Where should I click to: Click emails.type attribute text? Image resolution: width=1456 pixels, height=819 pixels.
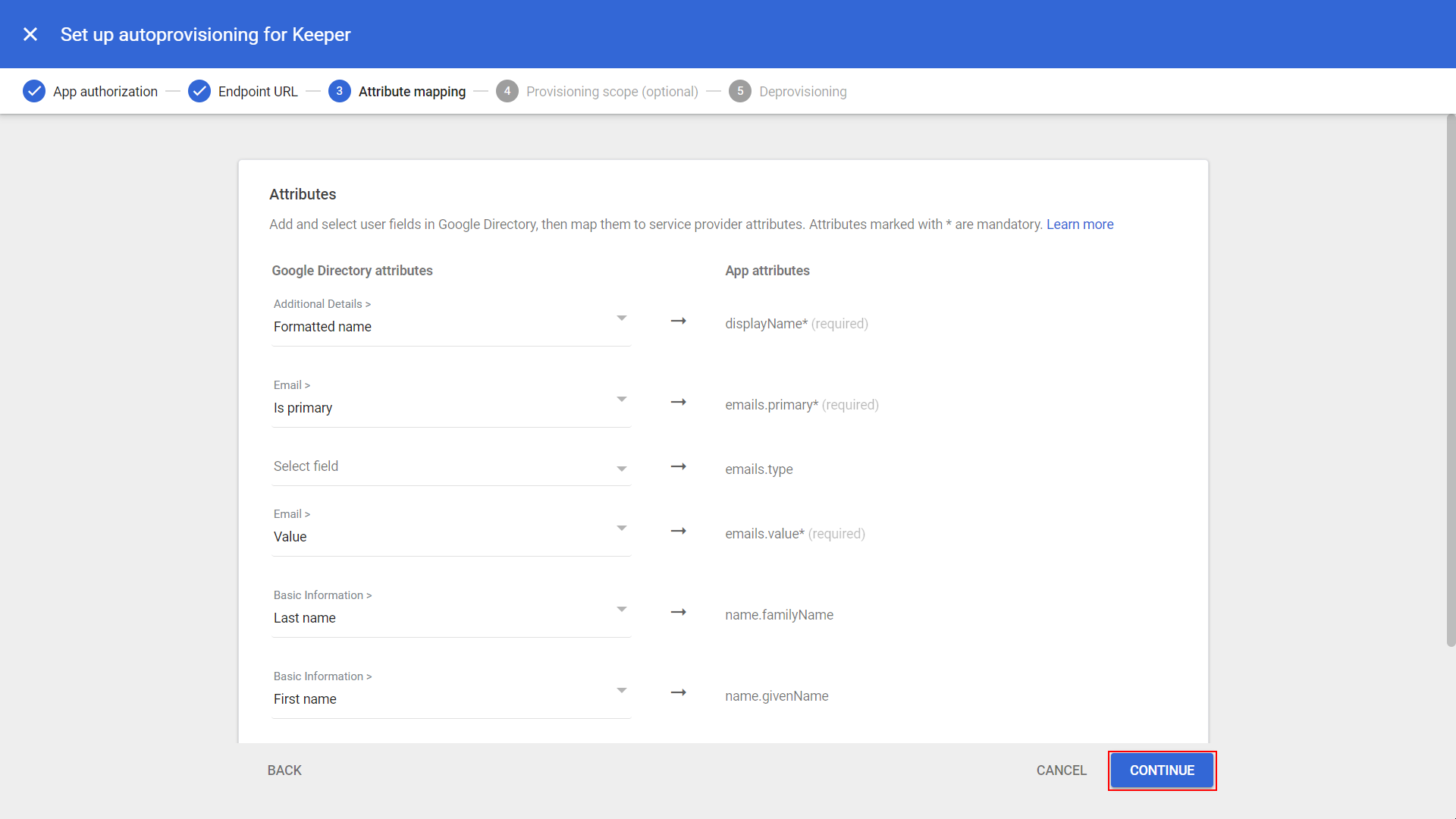tap(758, 469)
